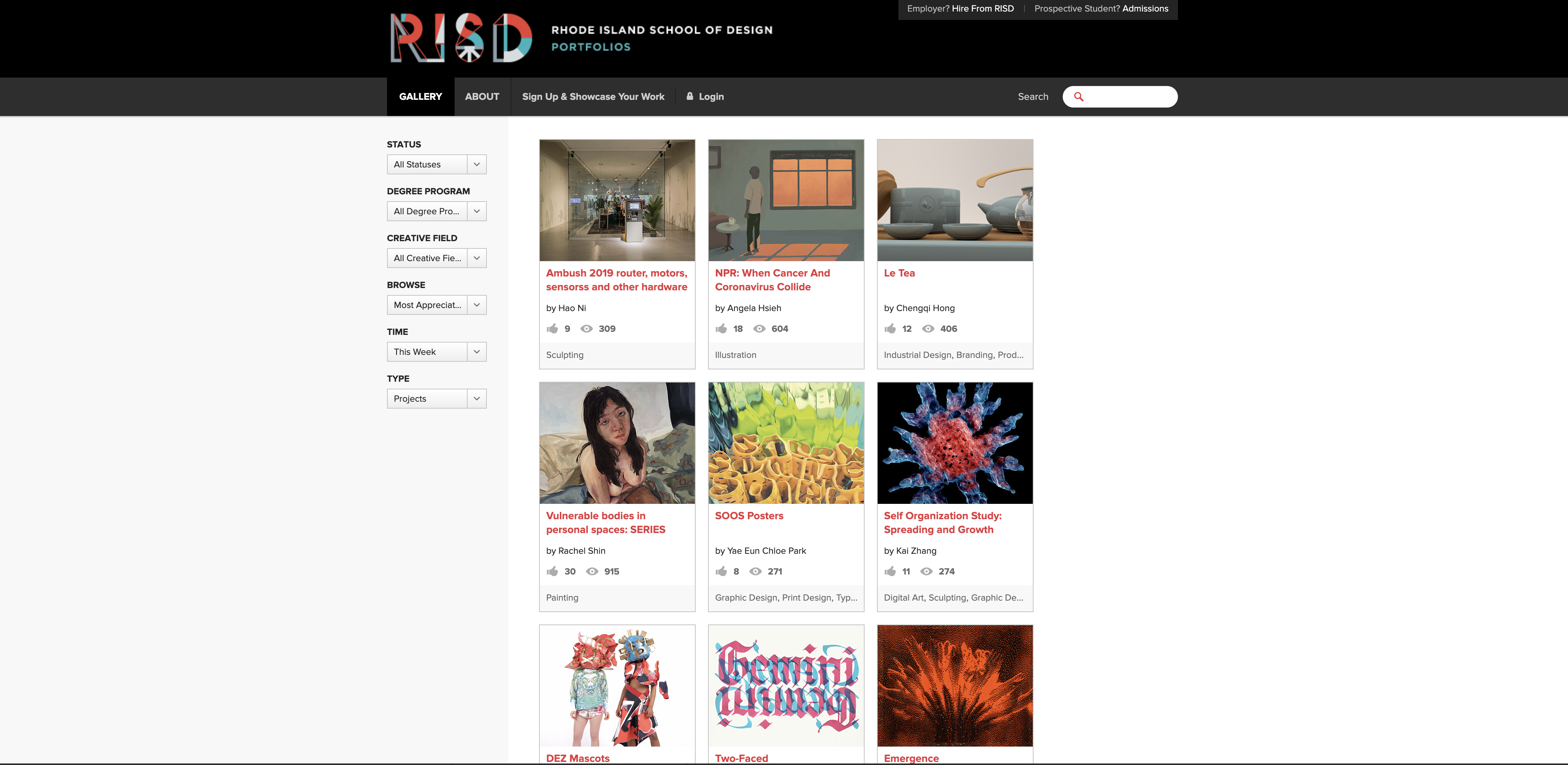The image size is (1568, 765).
Task: Click Sign Up & Showcase Your Work
Action: coord(593,97)
